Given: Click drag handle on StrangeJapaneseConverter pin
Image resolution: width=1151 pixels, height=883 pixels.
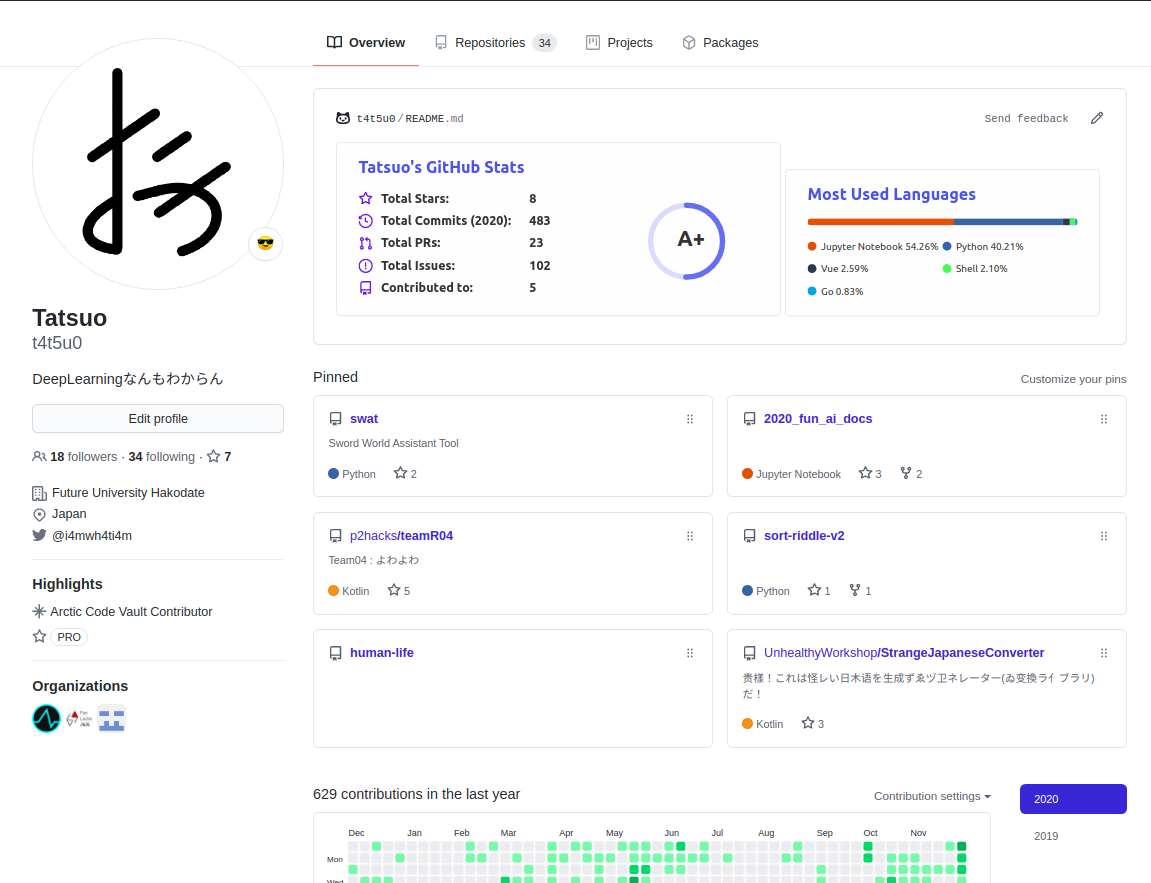Looking at the screenshot, I should pos(1104,653).
